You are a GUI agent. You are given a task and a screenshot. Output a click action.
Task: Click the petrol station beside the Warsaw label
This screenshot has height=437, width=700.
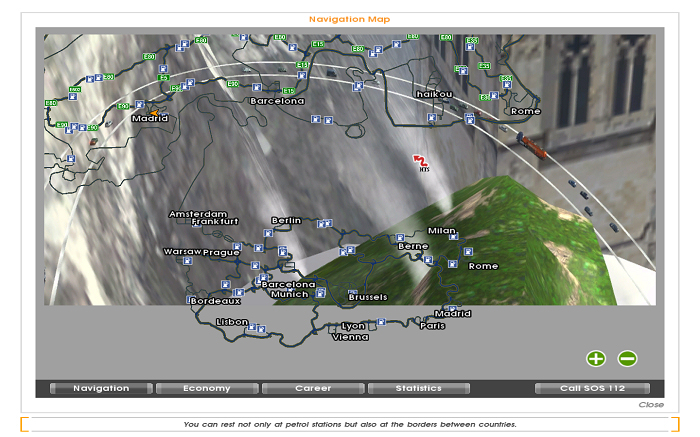point(188,261)
